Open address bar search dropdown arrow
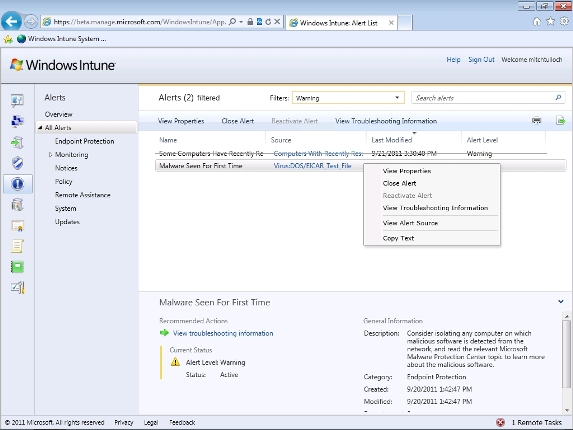This screenshot has height=430, width=573. 241,22
